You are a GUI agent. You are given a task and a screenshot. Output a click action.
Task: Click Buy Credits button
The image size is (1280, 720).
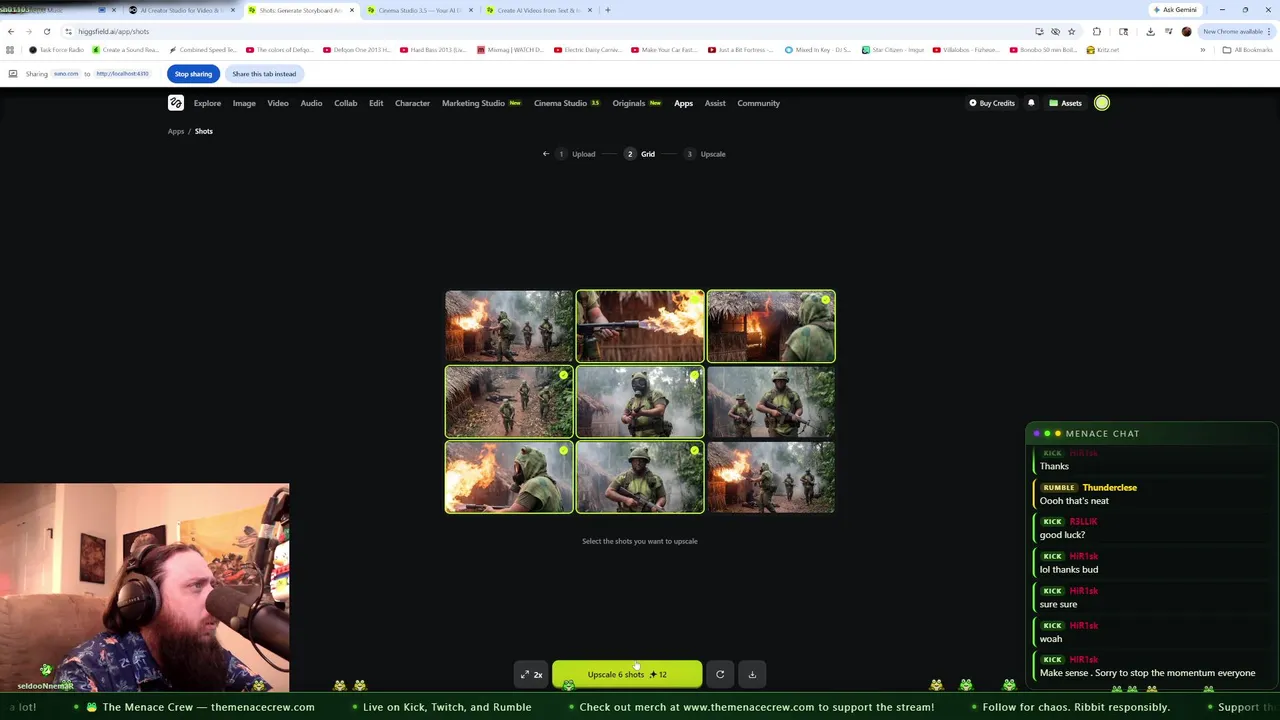(992, 103)
